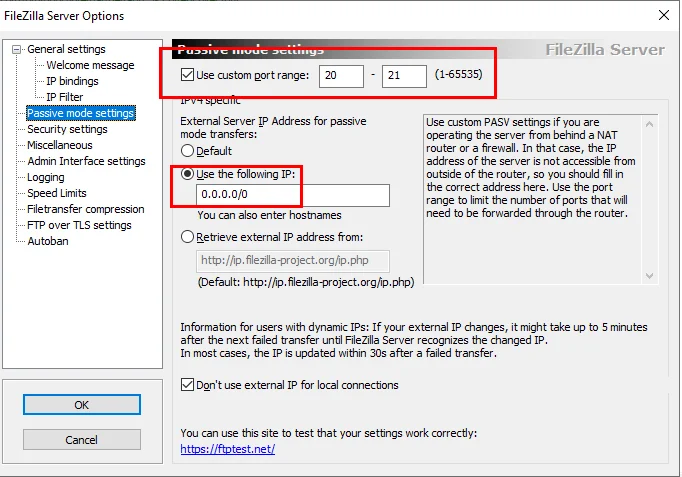Select Use the following IP radio button
This screenshot has width=682, height=477.
(187, 174)
